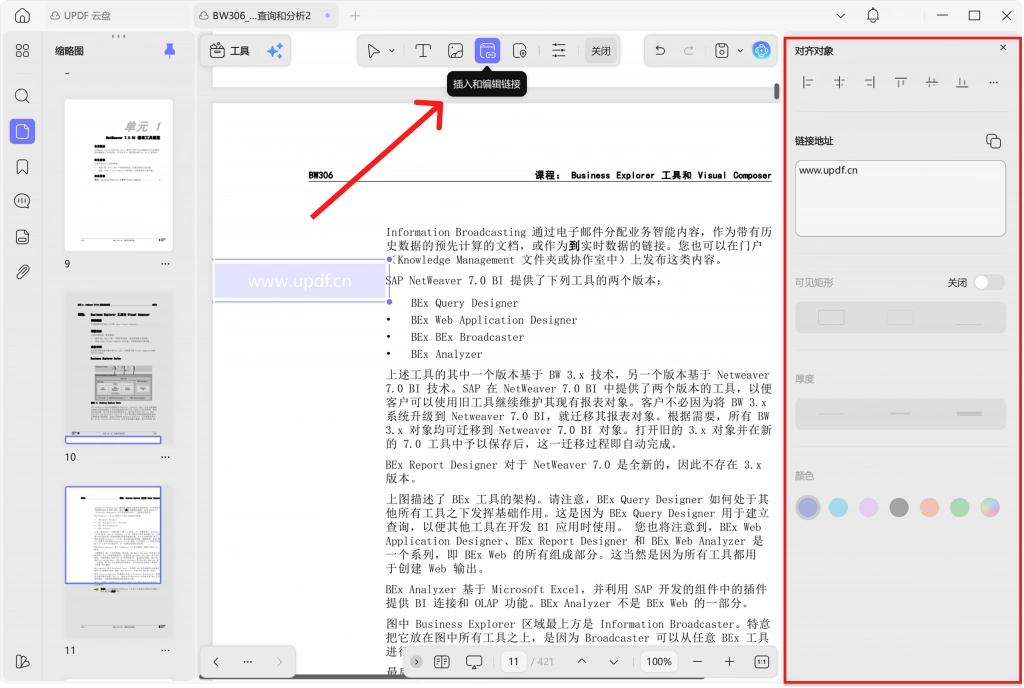
Task: Go to the home screen icon
Action: (x=22, y=16)
